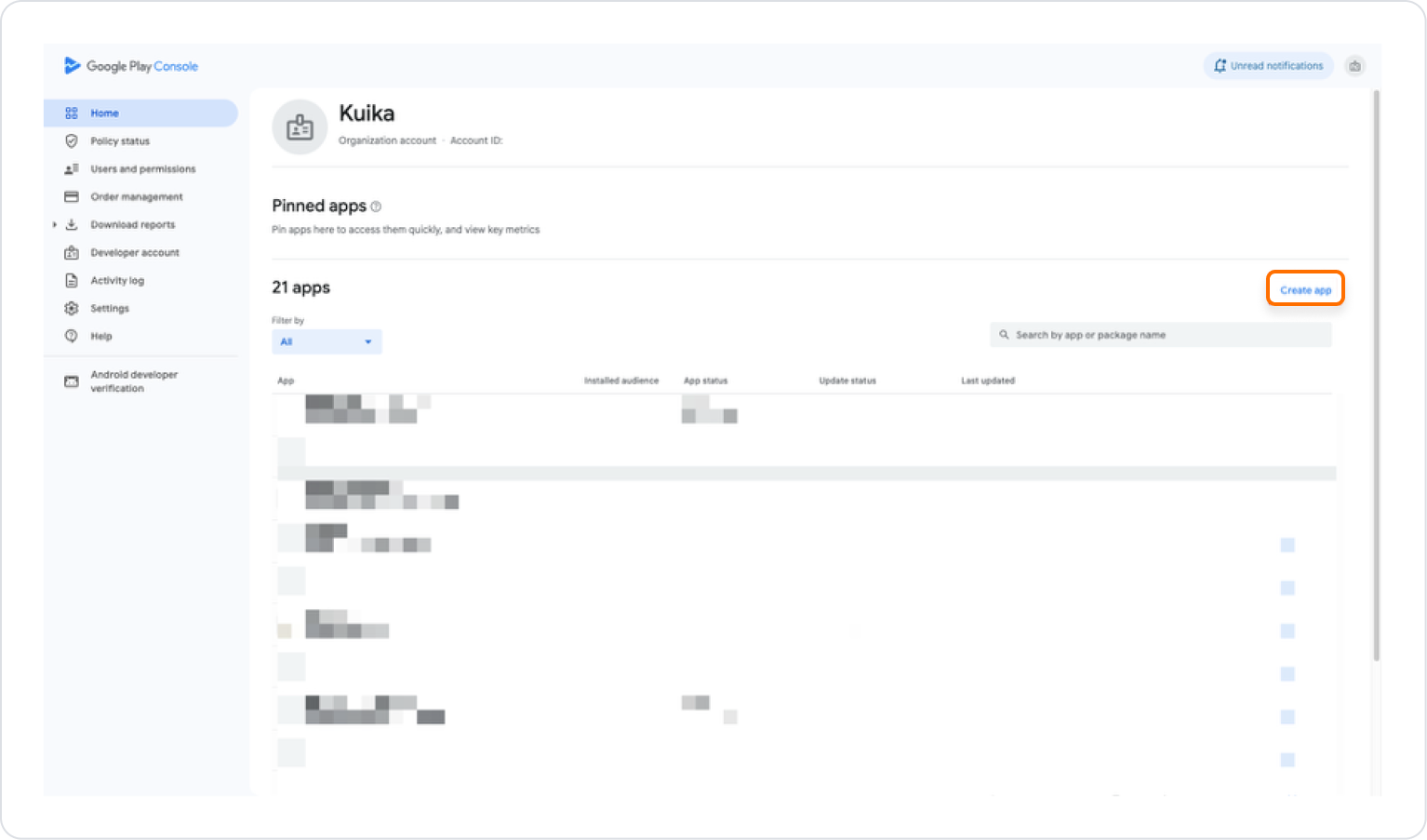The width and height of the screenshot is (1427, 840).
Task: Click the Update status column header
Action: coord(847,380)
